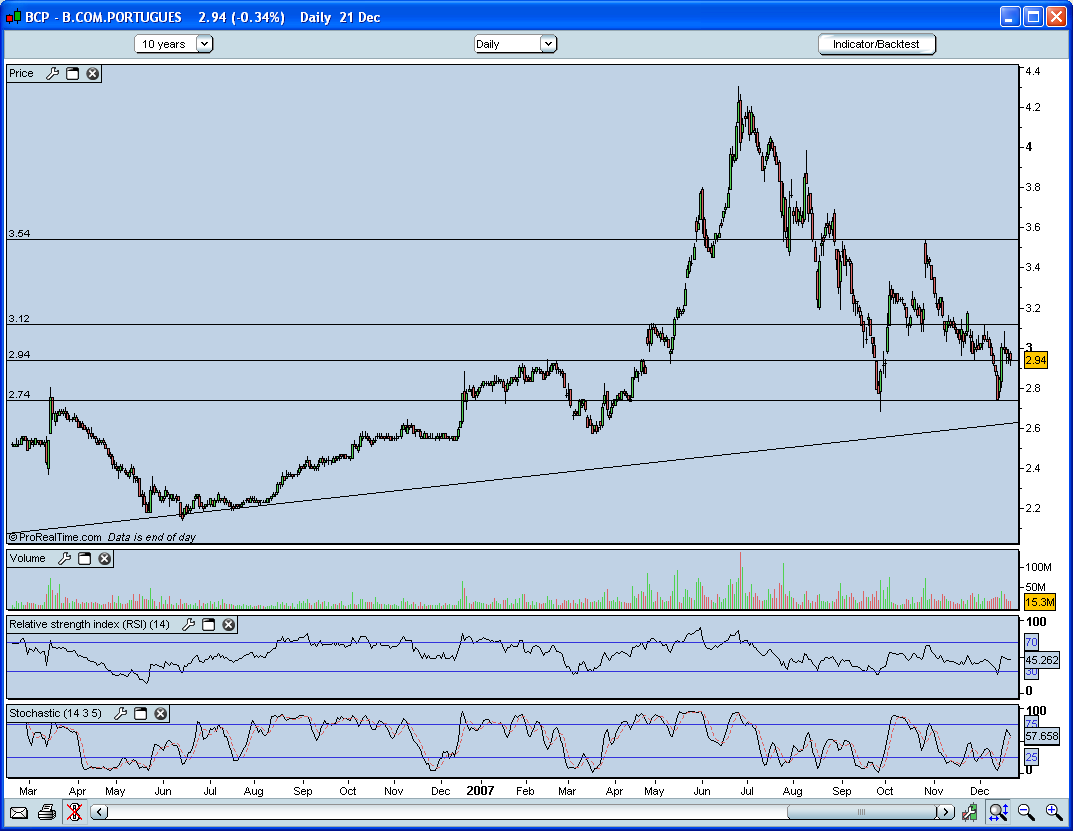
Task: Click the 45.262 RSI value label
Action: [1042, 661]
